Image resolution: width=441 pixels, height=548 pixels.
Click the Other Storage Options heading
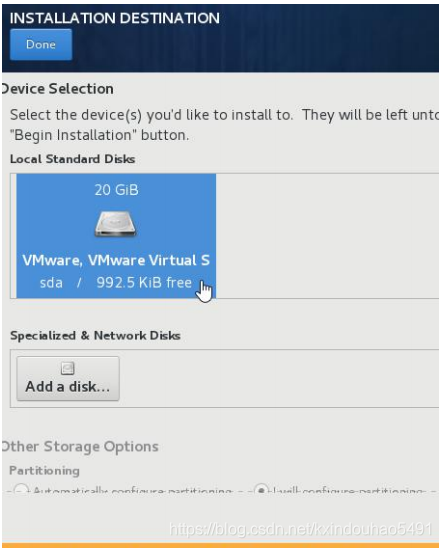(80, 447)
